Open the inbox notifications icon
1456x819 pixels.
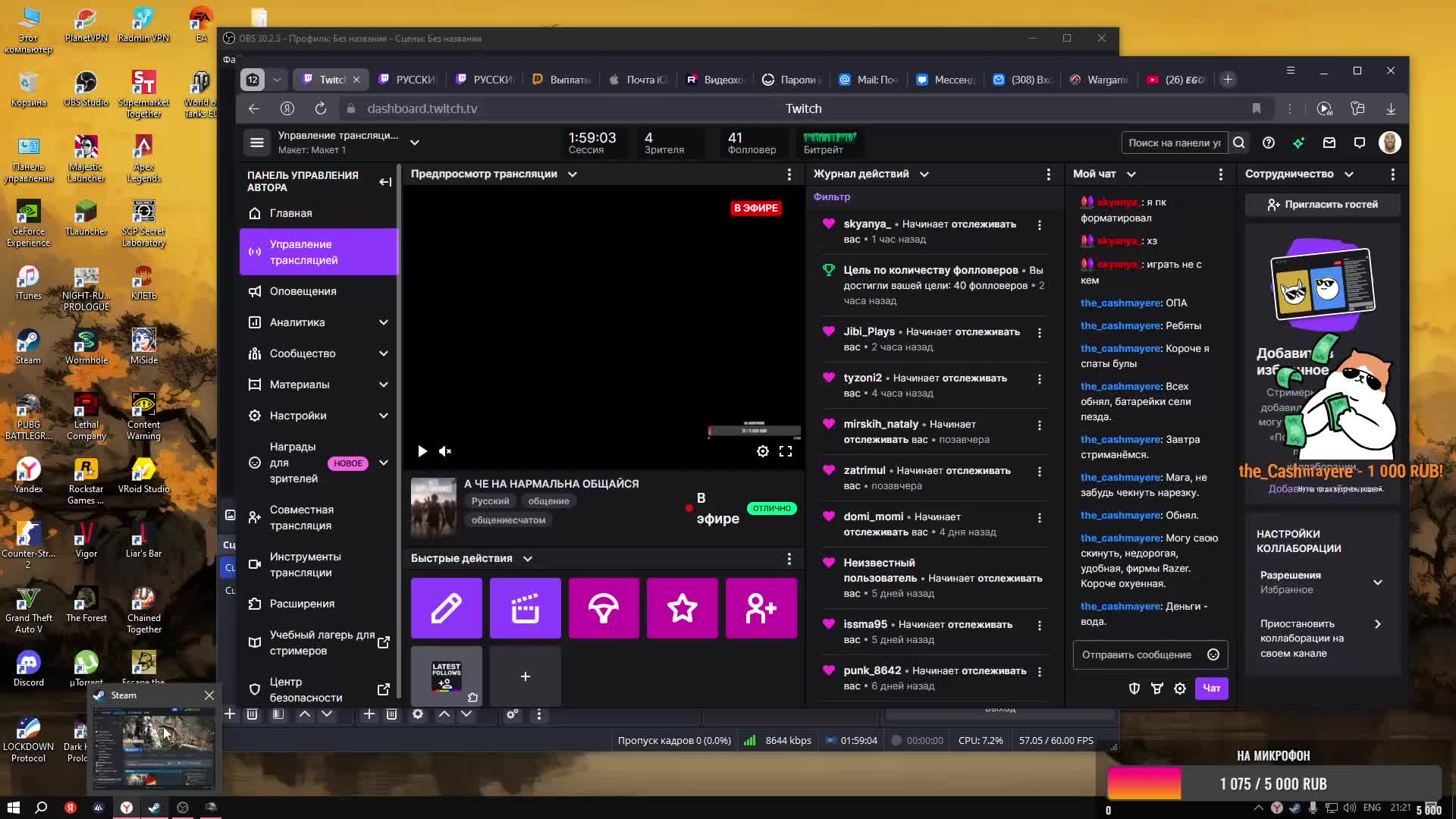point(1329,143)
